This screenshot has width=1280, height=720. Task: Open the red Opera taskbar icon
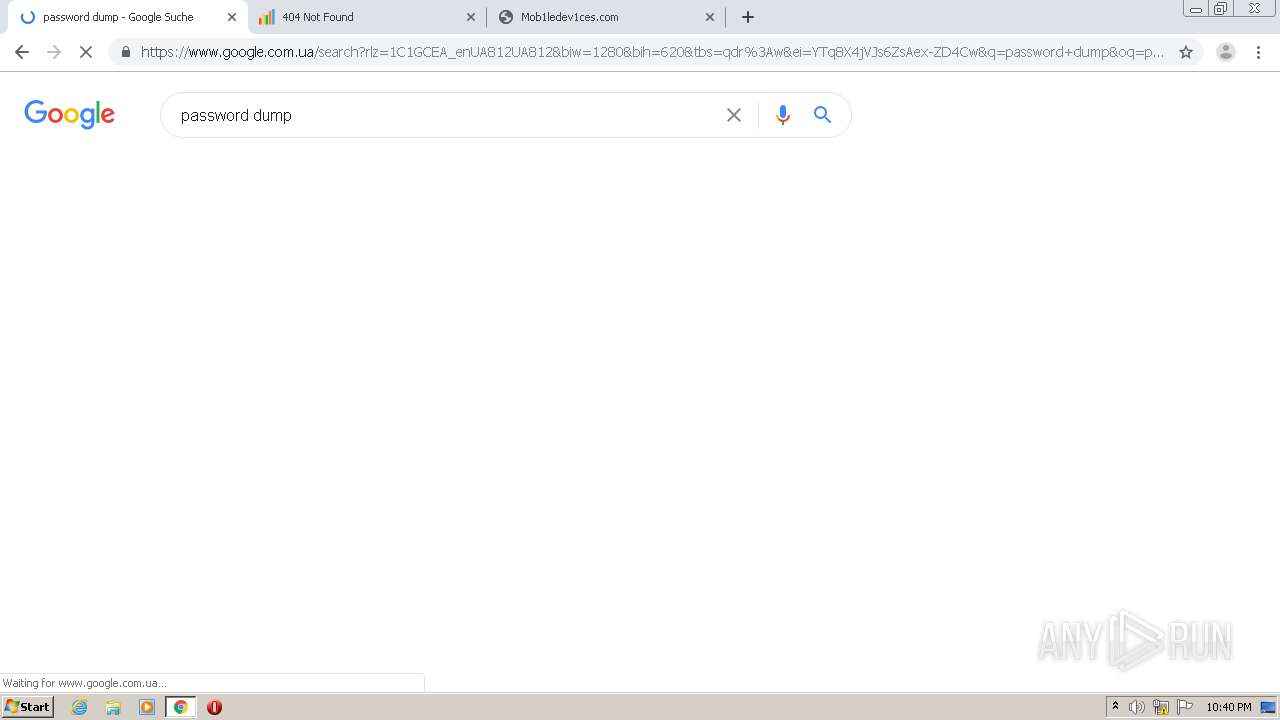pos(214,707)
